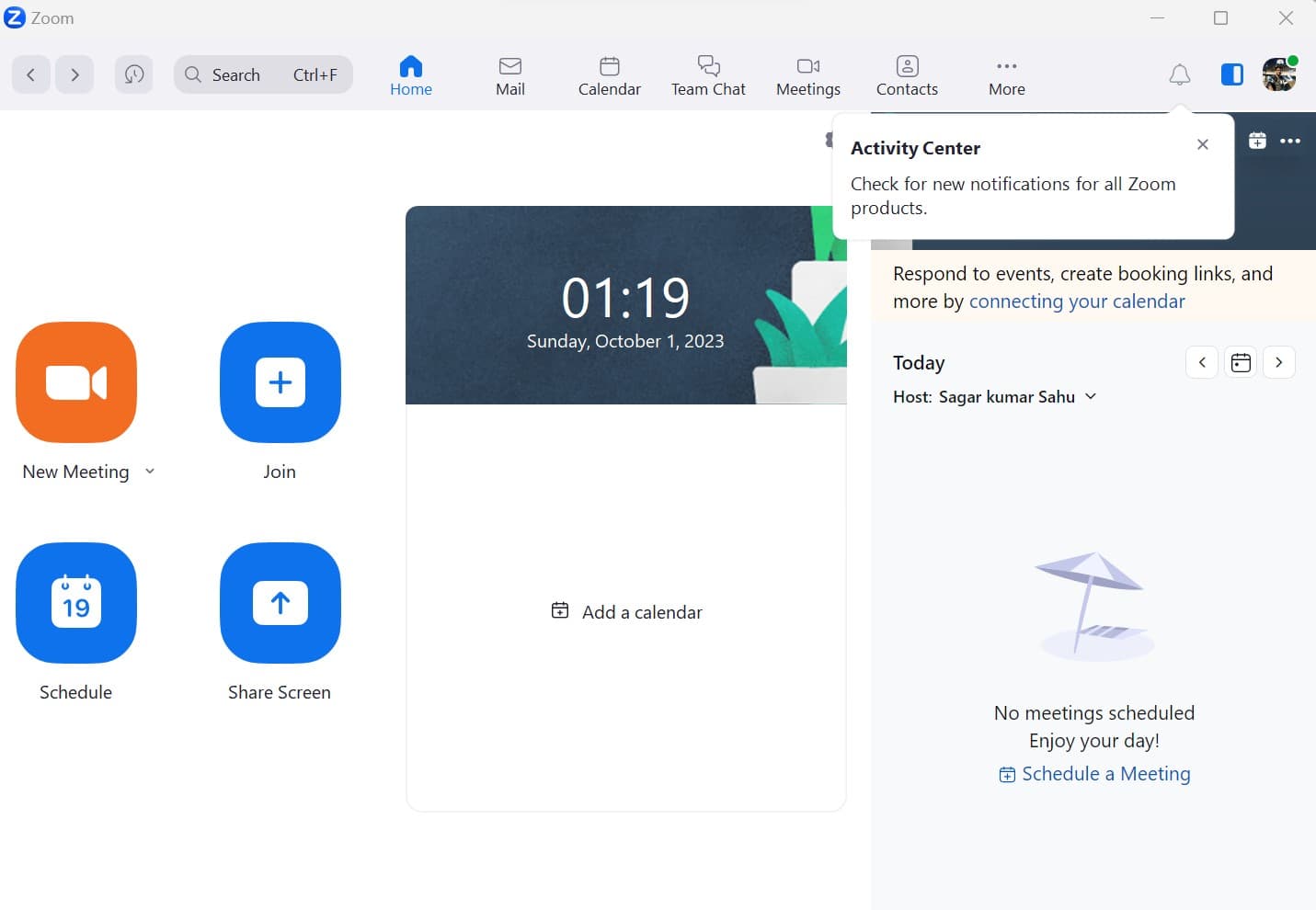1316x910 pixels.
Task: Go forward with the right arrow button
Action: (74, 74)
